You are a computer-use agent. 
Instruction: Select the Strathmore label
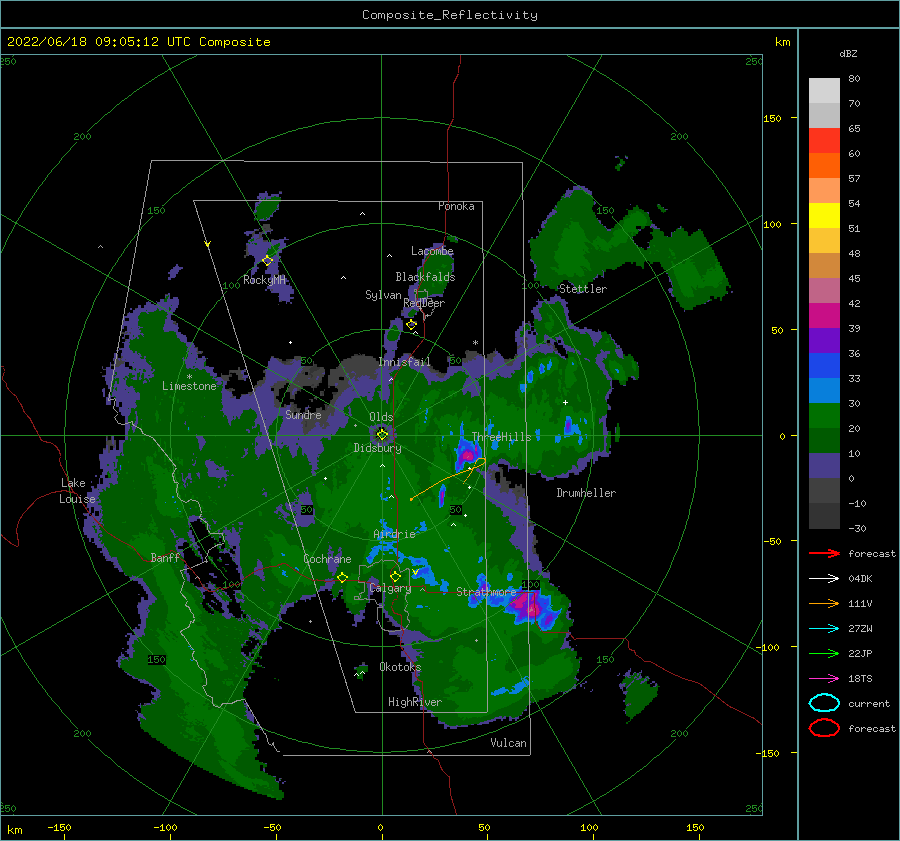click(486, 591)
